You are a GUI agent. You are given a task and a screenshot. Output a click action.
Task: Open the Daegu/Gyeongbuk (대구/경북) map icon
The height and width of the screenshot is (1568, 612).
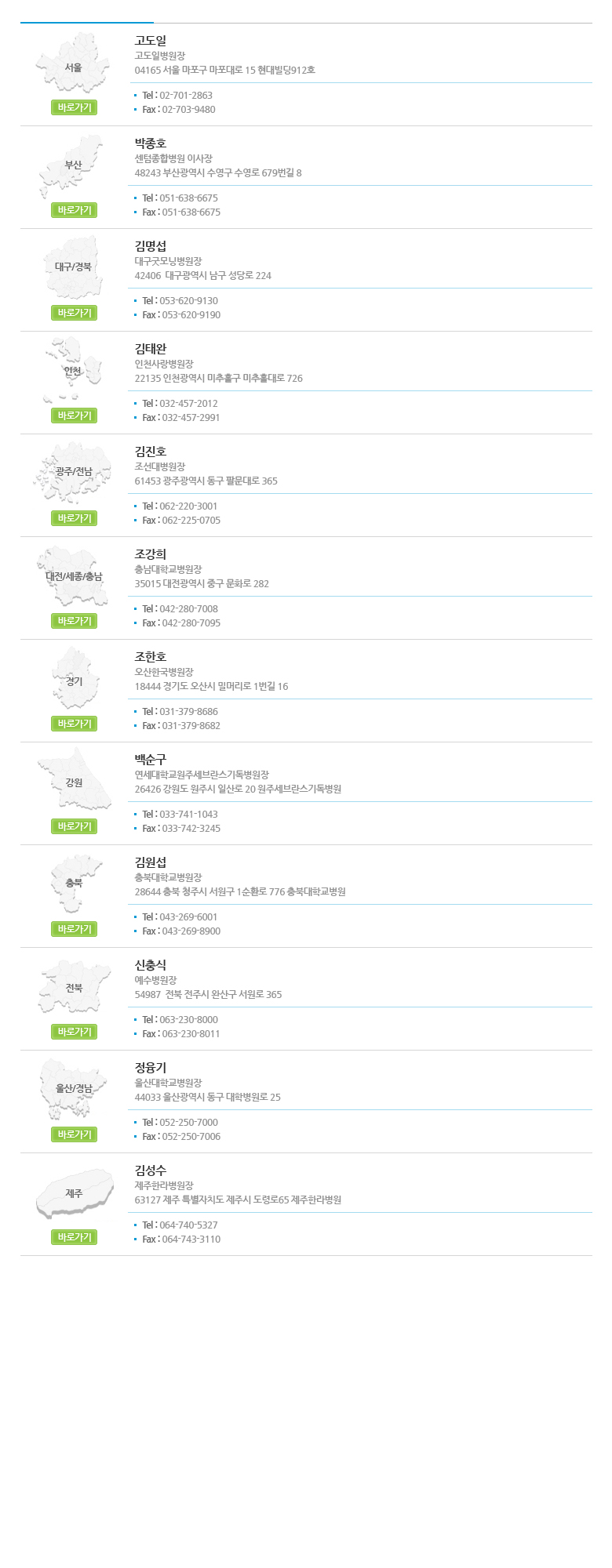(74, 267)
